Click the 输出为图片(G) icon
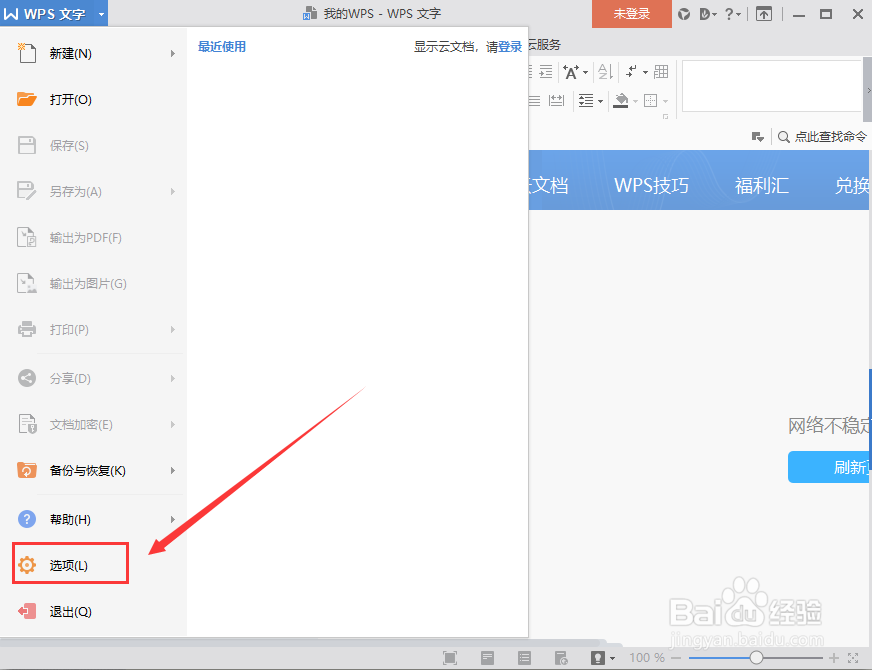This screenshot has width=872, height=670. (27, 284)
